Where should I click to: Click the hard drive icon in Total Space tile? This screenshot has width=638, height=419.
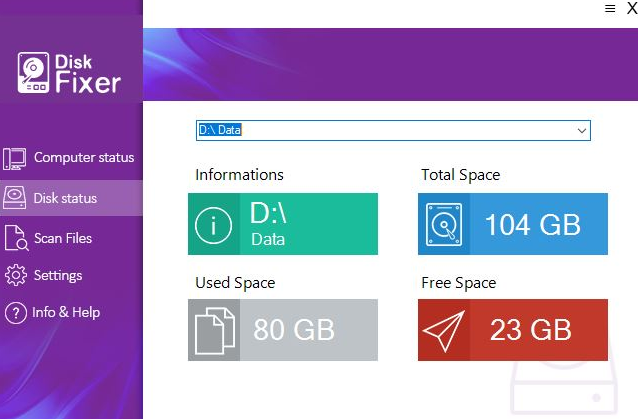[444, 225]
